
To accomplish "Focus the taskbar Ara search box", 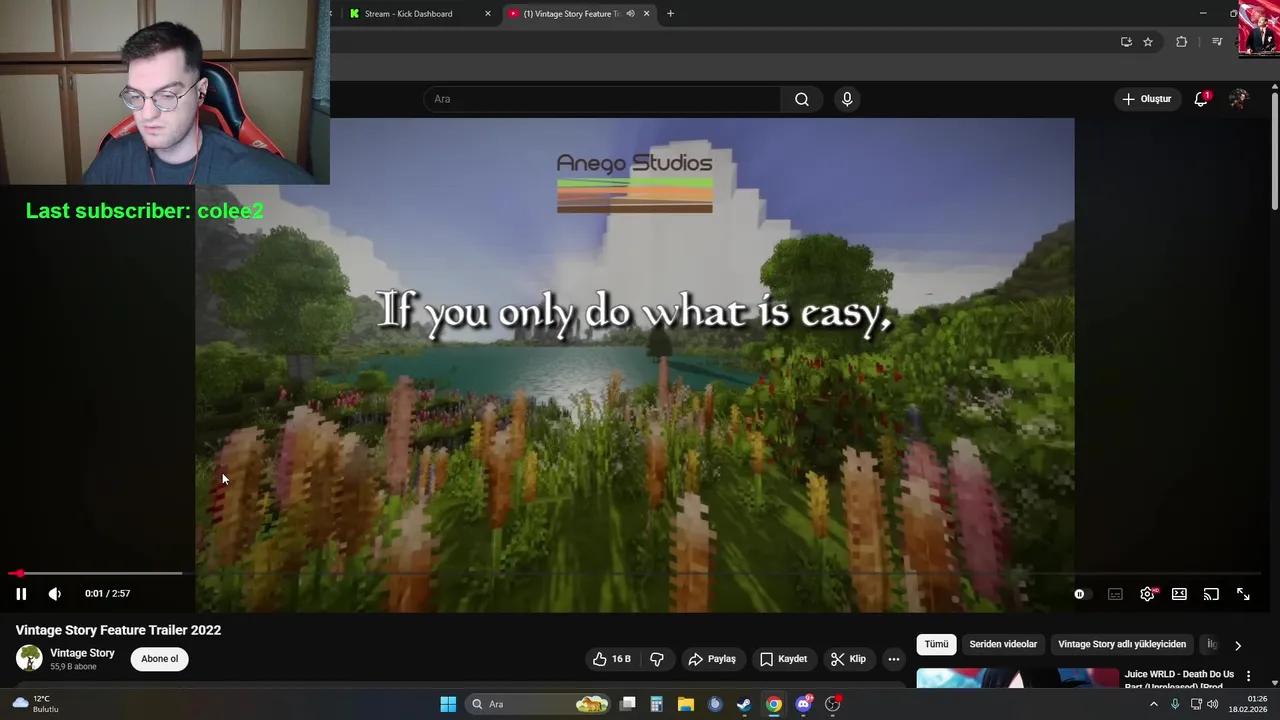I will 540,704.
